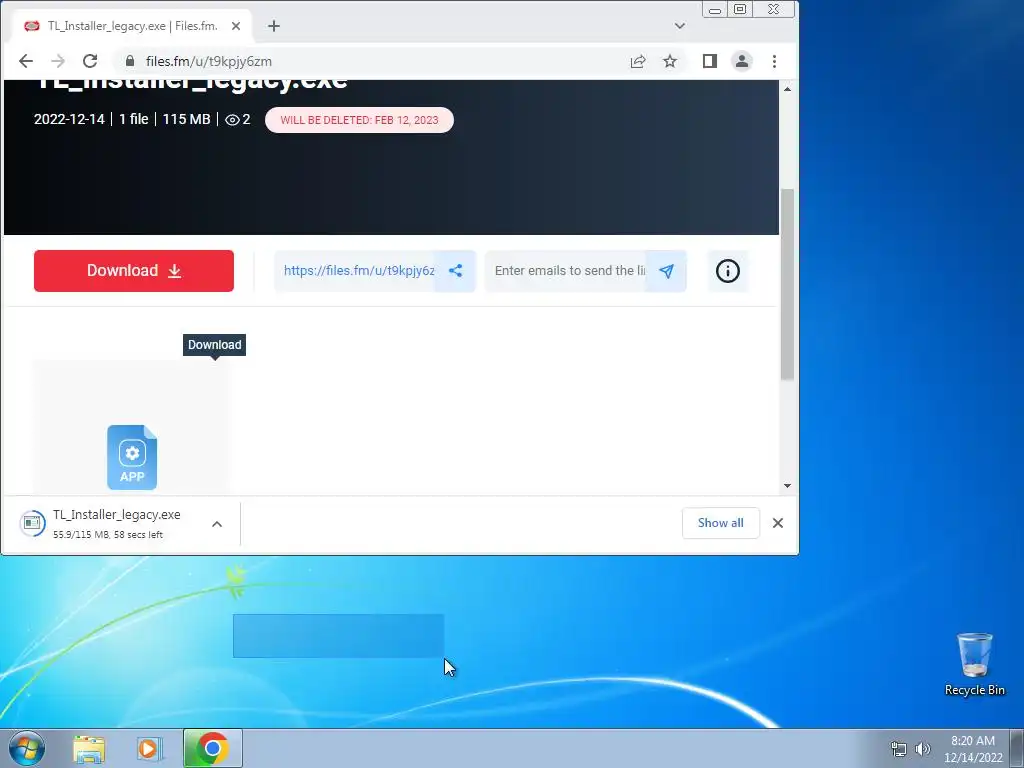Click the APP file thumbnail
This screenshot has height=768, width=1024.
[x=132, y=457]
